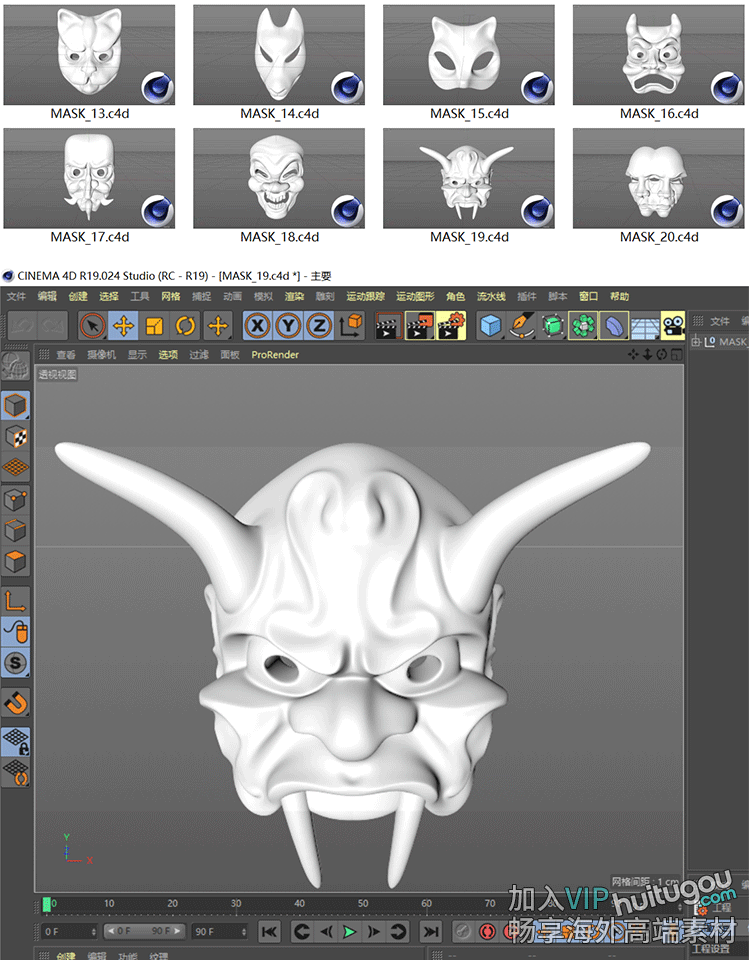The image size is (750, 960).
Task: Open Array modeling objects palette
Action: pyautogui.click(x=583, y=326)
